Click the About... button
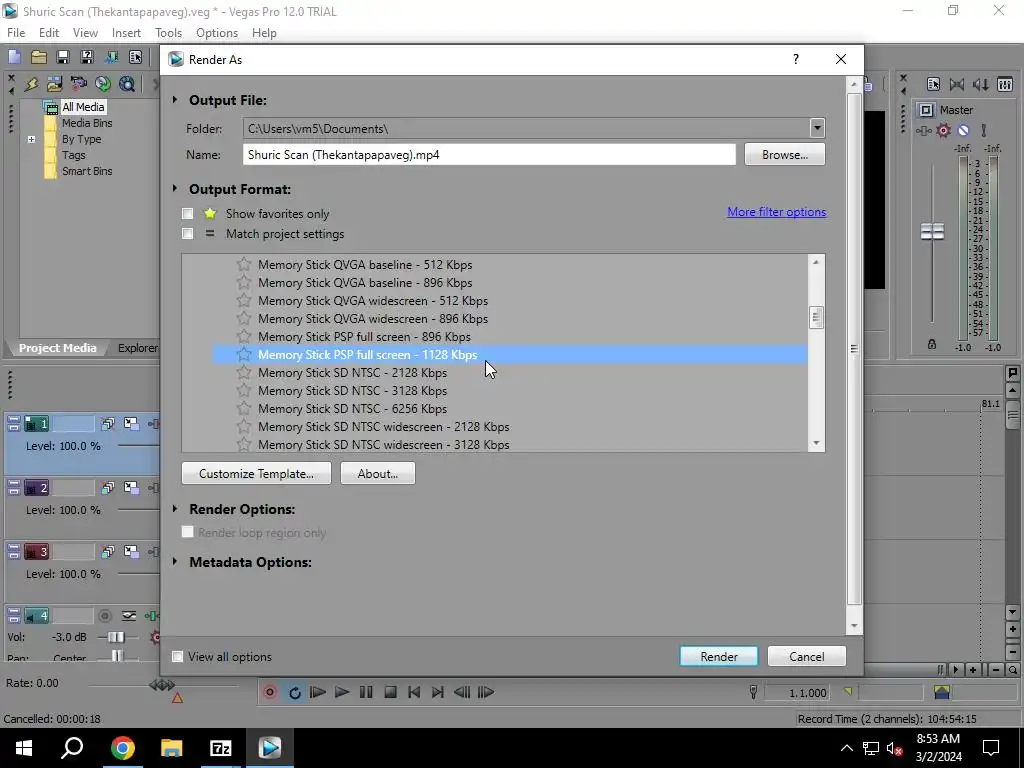The width and height of the screenshot is (1024, 768). [x=377, y=473]
